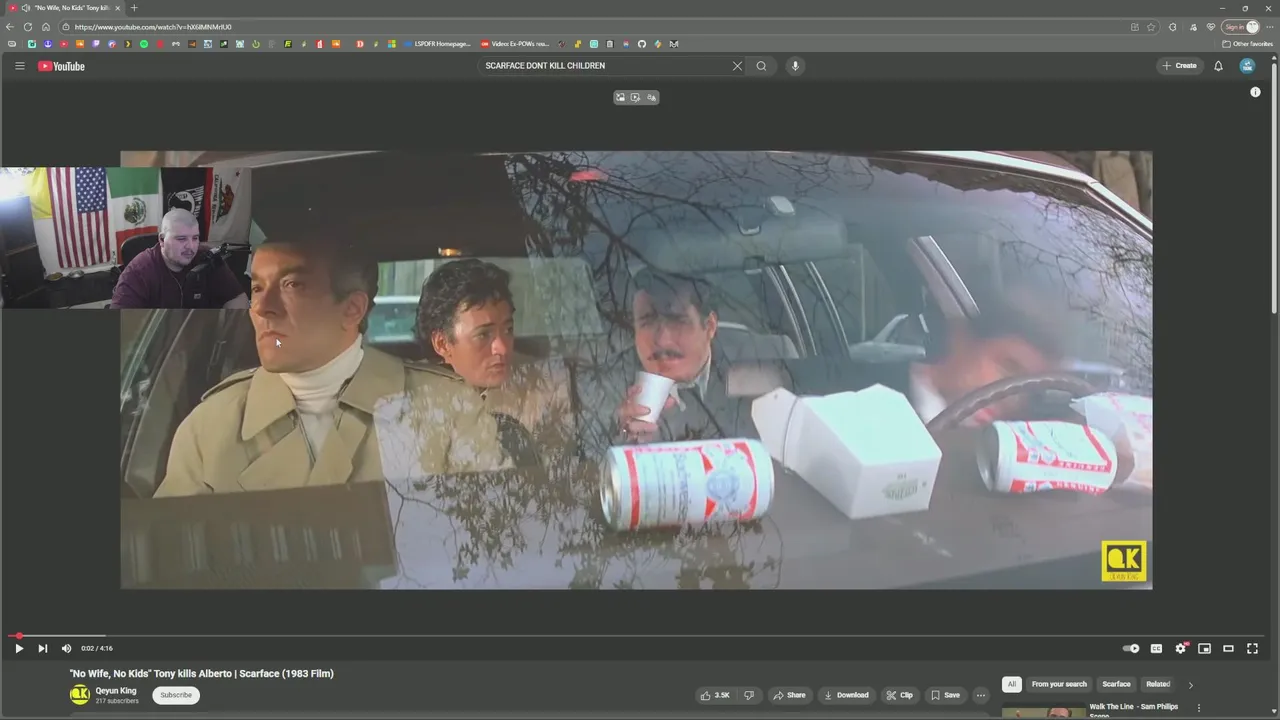Open browser home page
The height and width of the screenshot is (720, 1280).
point(45,27)
